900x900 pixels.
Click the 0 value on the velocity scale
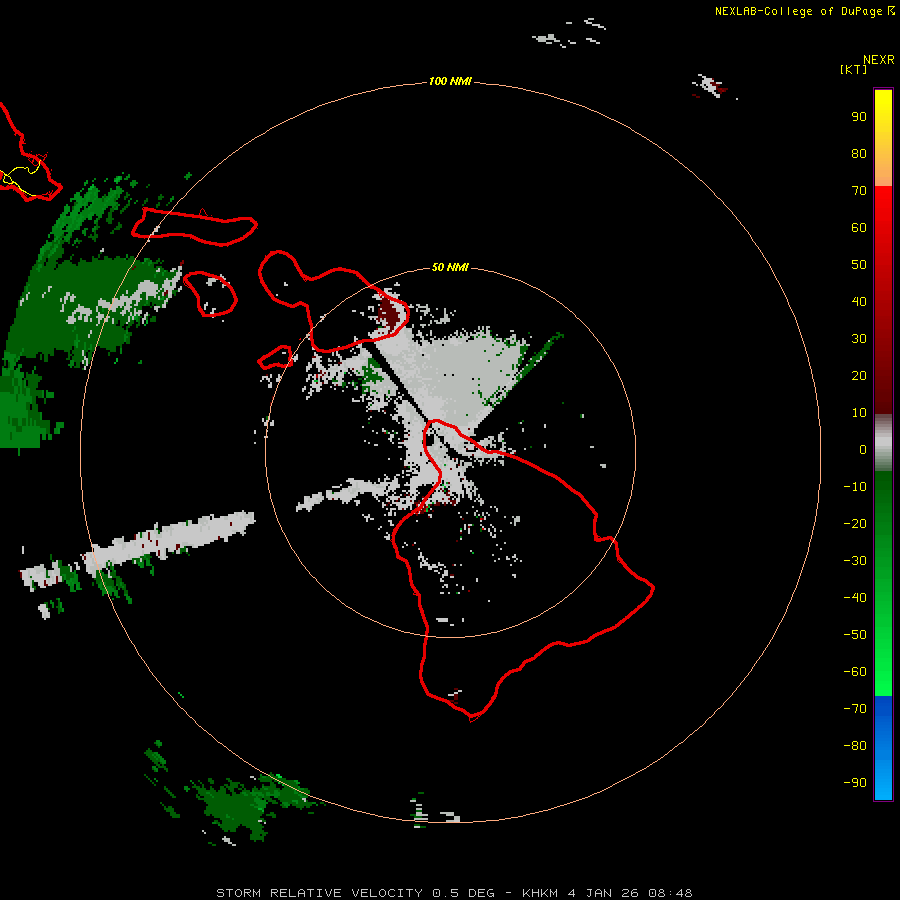(x=863, y=450)
